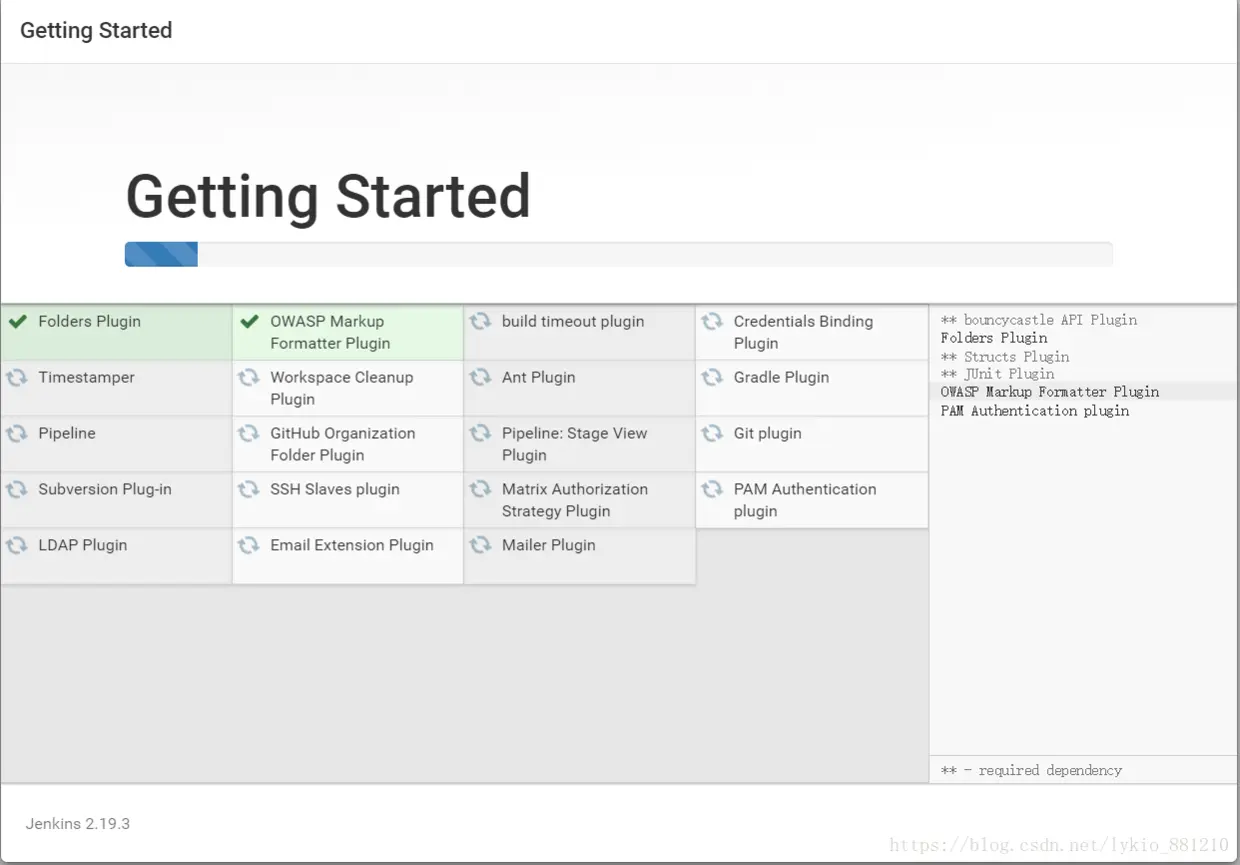1240x865 pixels.
Task: Click the Git plugin label
Action: tap(767, 433)
